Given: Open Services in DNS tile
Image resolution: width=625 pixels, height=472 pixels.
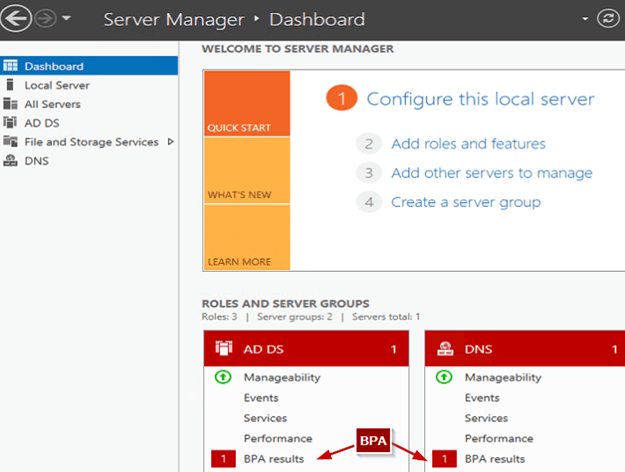Looking at the screenshot, I should point(486,418).
